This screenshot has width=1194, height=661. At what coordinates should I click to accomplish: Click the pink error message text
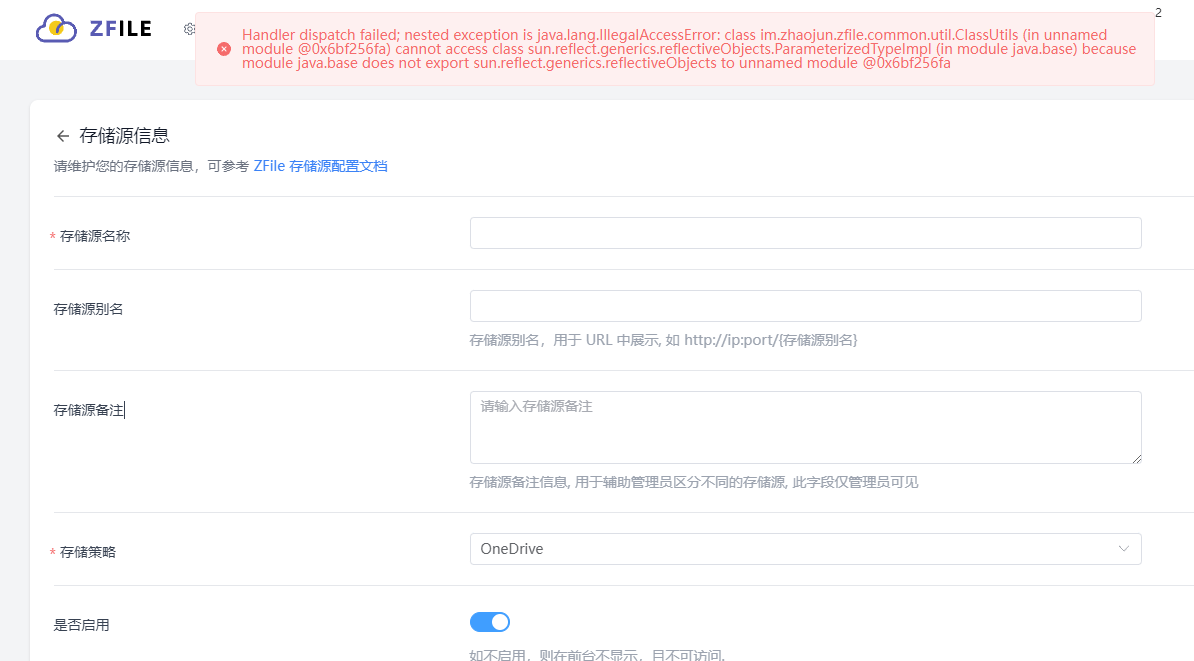688,48
